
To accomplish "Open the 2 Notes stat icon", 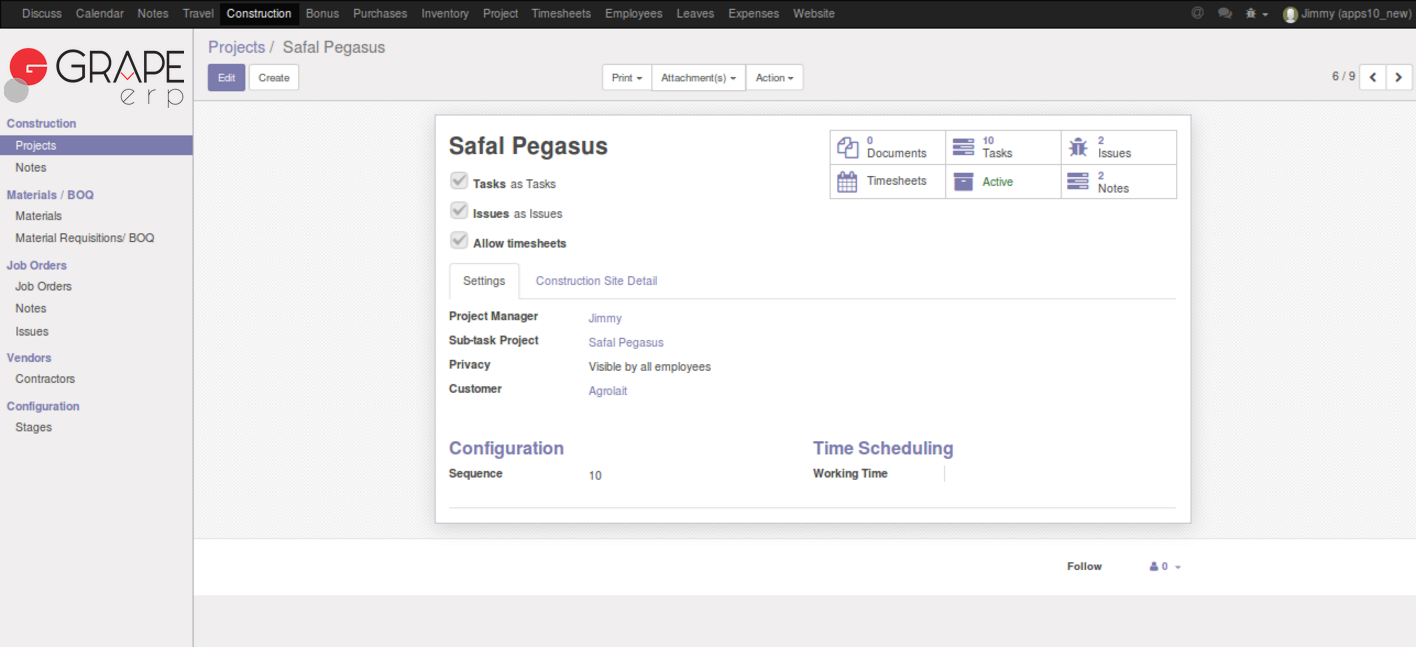I will coord(1078,182).
